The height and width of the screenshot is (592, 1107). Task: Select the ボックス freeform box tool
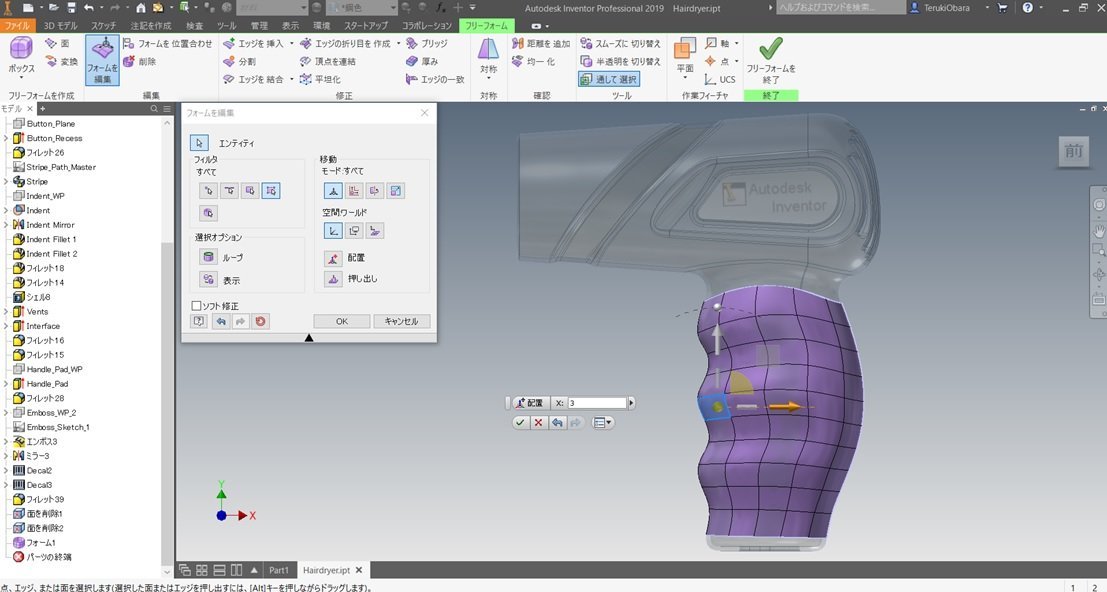[21, 55]
